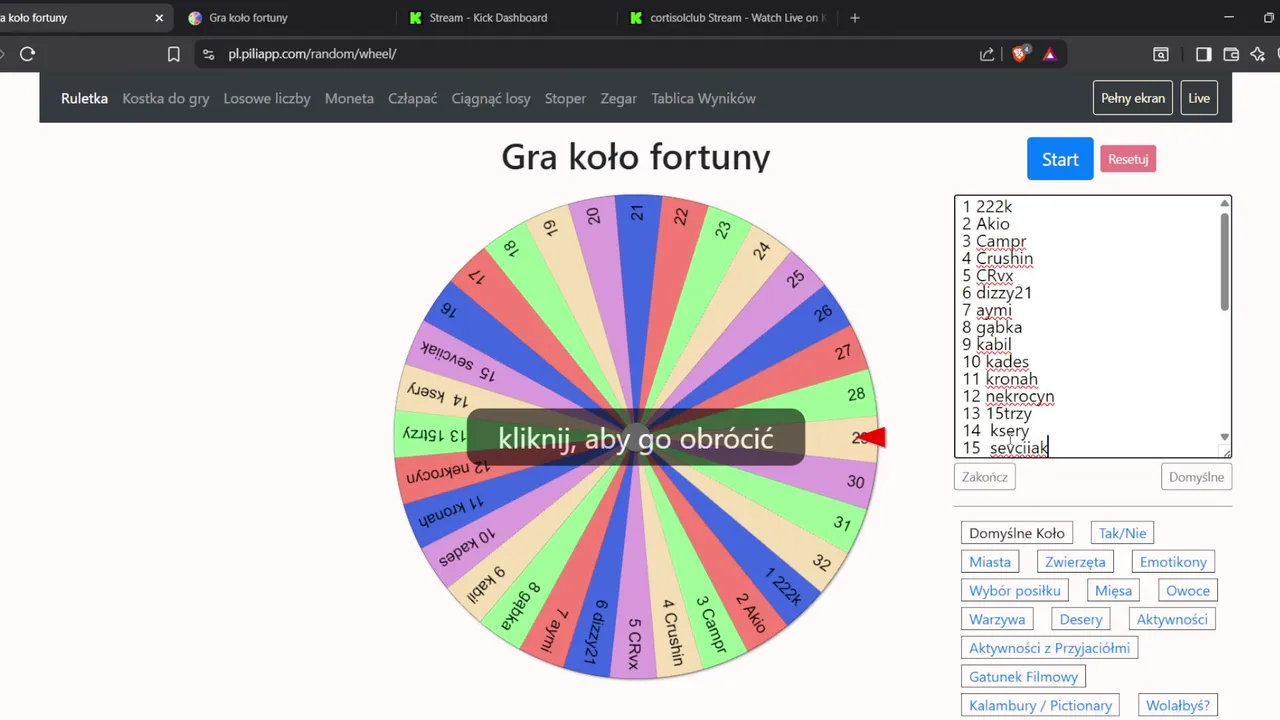Select the Tak/Nie preset
The height and width of the screenshot is (720, 1280).
(1122, 533)
